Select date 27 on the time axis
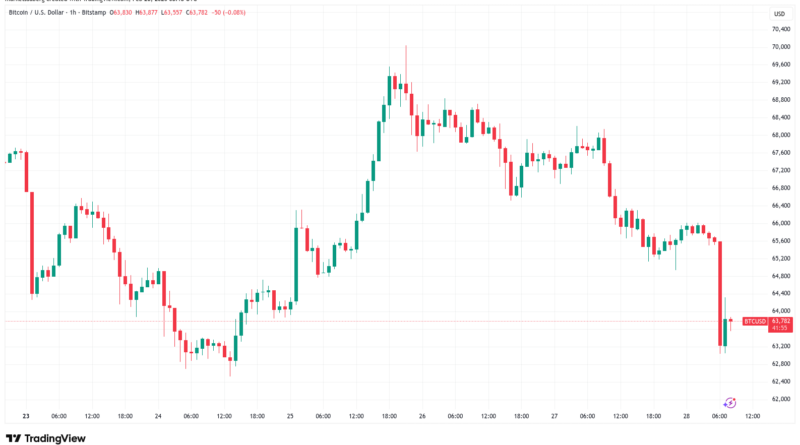 pyautogui.click(x=556, y=416)
